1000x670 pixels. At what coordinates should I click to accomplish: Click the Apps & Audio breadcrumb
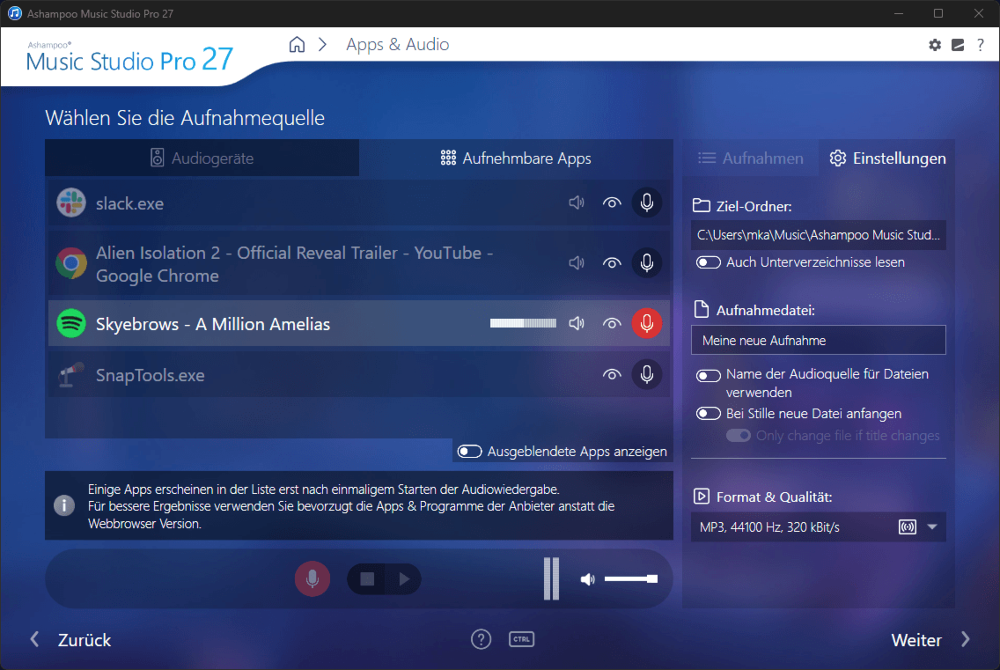(397, 45)
